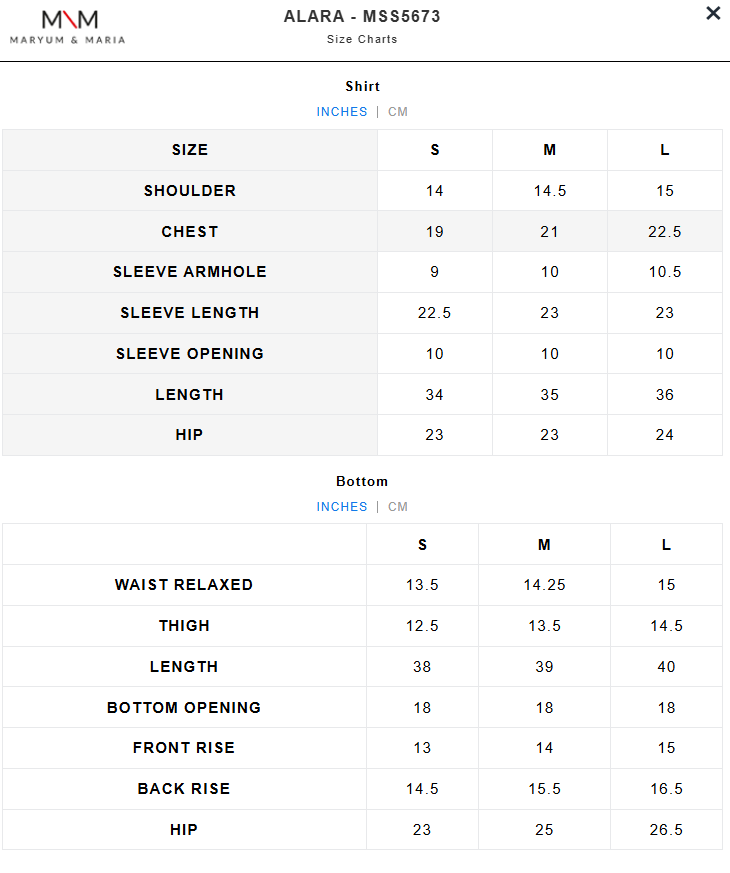Click the BOTTOM OPENING row label

point(184,708)
